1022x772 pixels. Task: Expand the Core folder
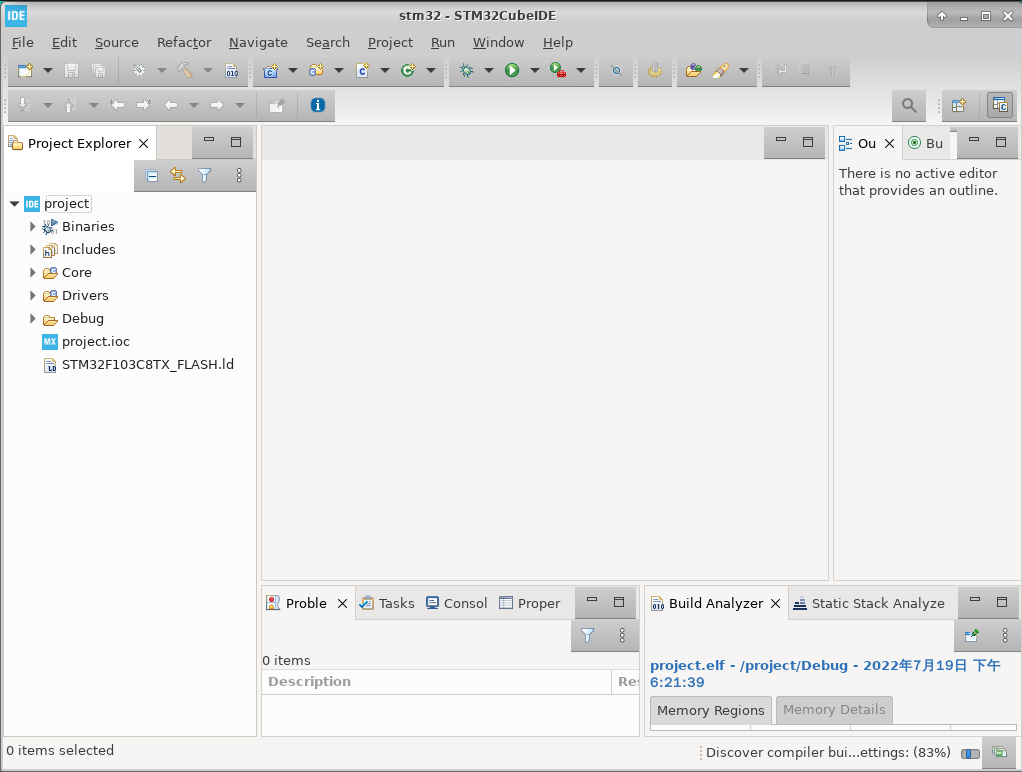tap(33, 273)
